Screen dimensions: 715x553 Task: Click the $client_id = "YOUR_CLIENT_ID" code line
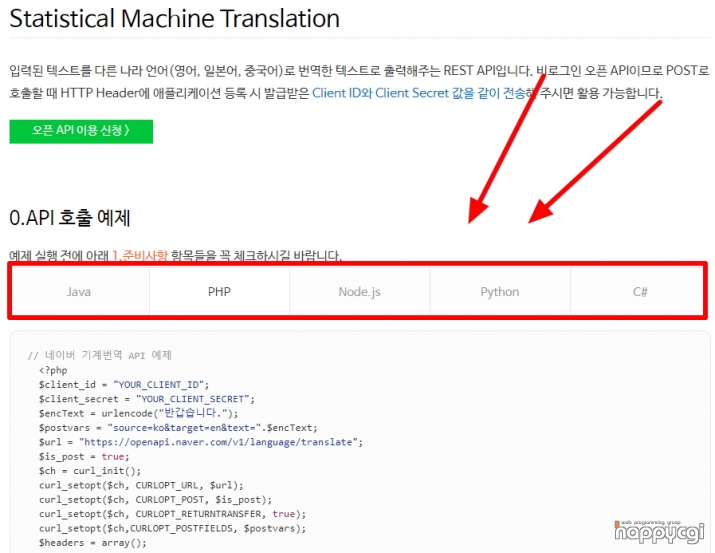pyautogui.click(x=124, y=385)
